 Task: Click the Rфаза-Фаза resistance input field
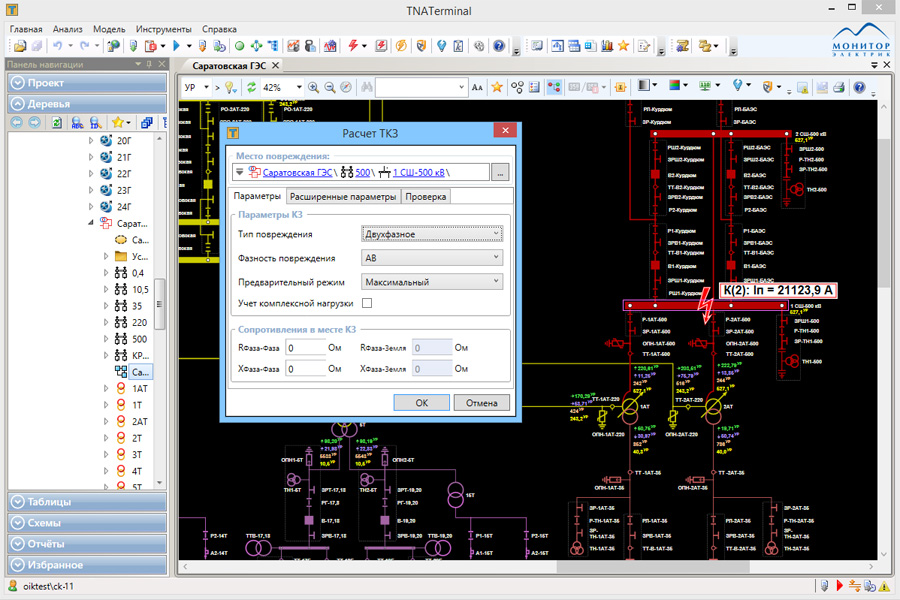305,348
